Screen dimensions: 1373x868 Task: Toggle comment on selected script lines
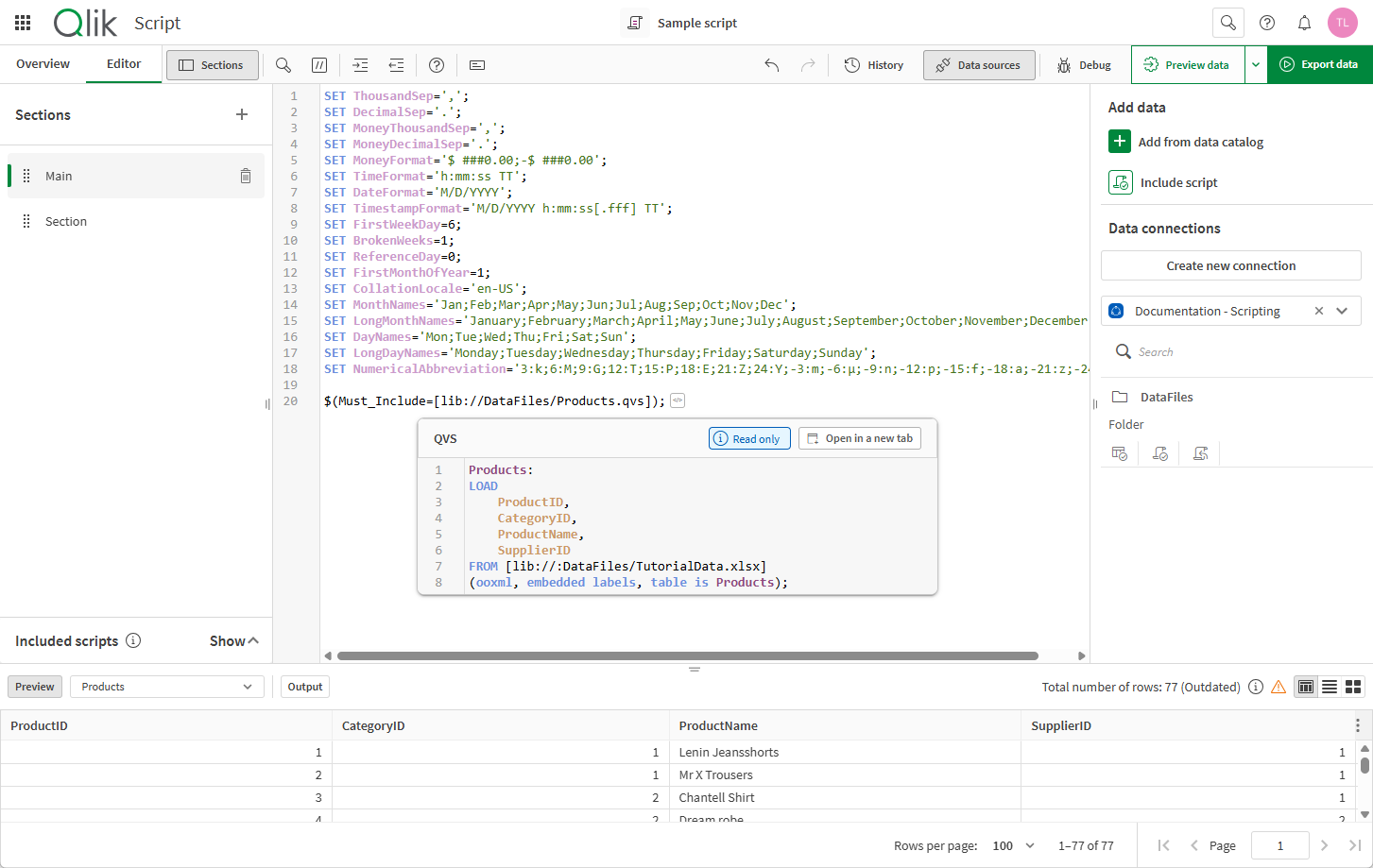[x=319, y=64]
